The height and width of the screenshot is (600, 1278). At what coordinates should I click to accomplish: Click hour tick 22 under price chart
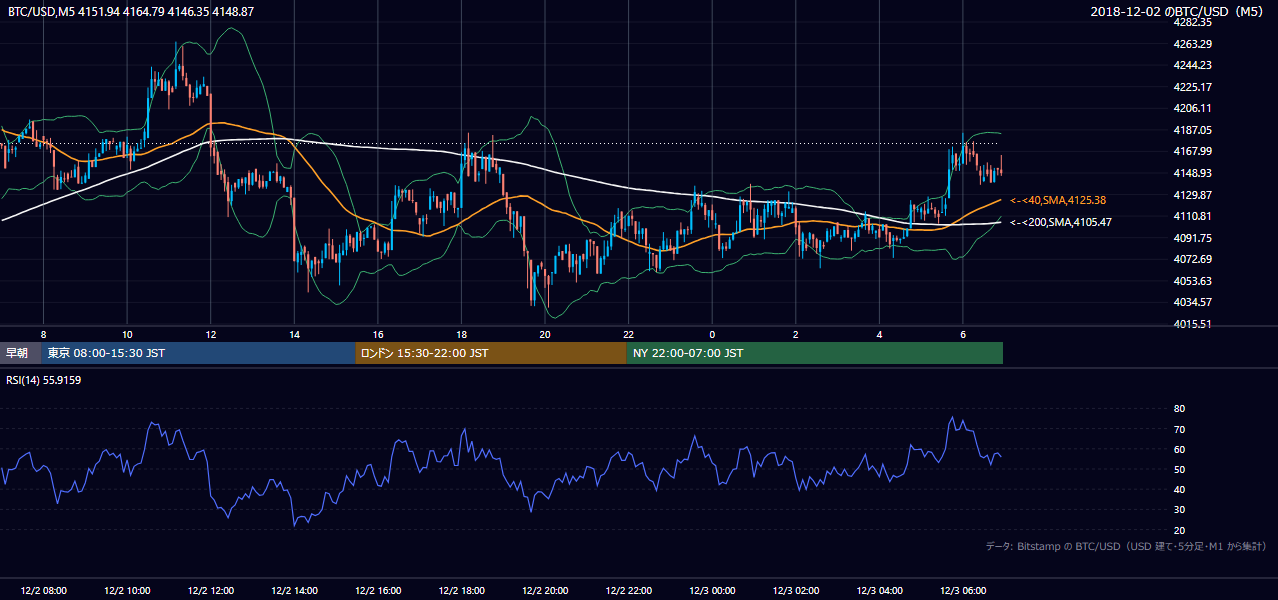pos(628,334)
